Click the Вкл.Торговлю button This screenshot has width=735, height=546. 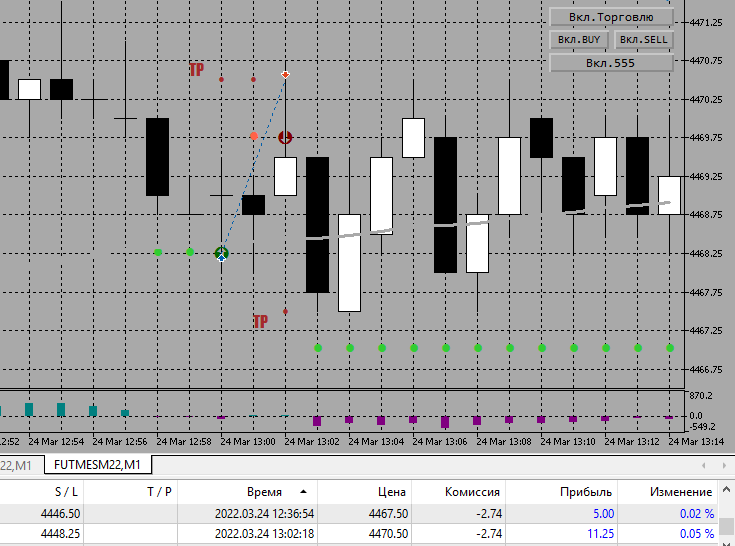click(x=611, y=17)
